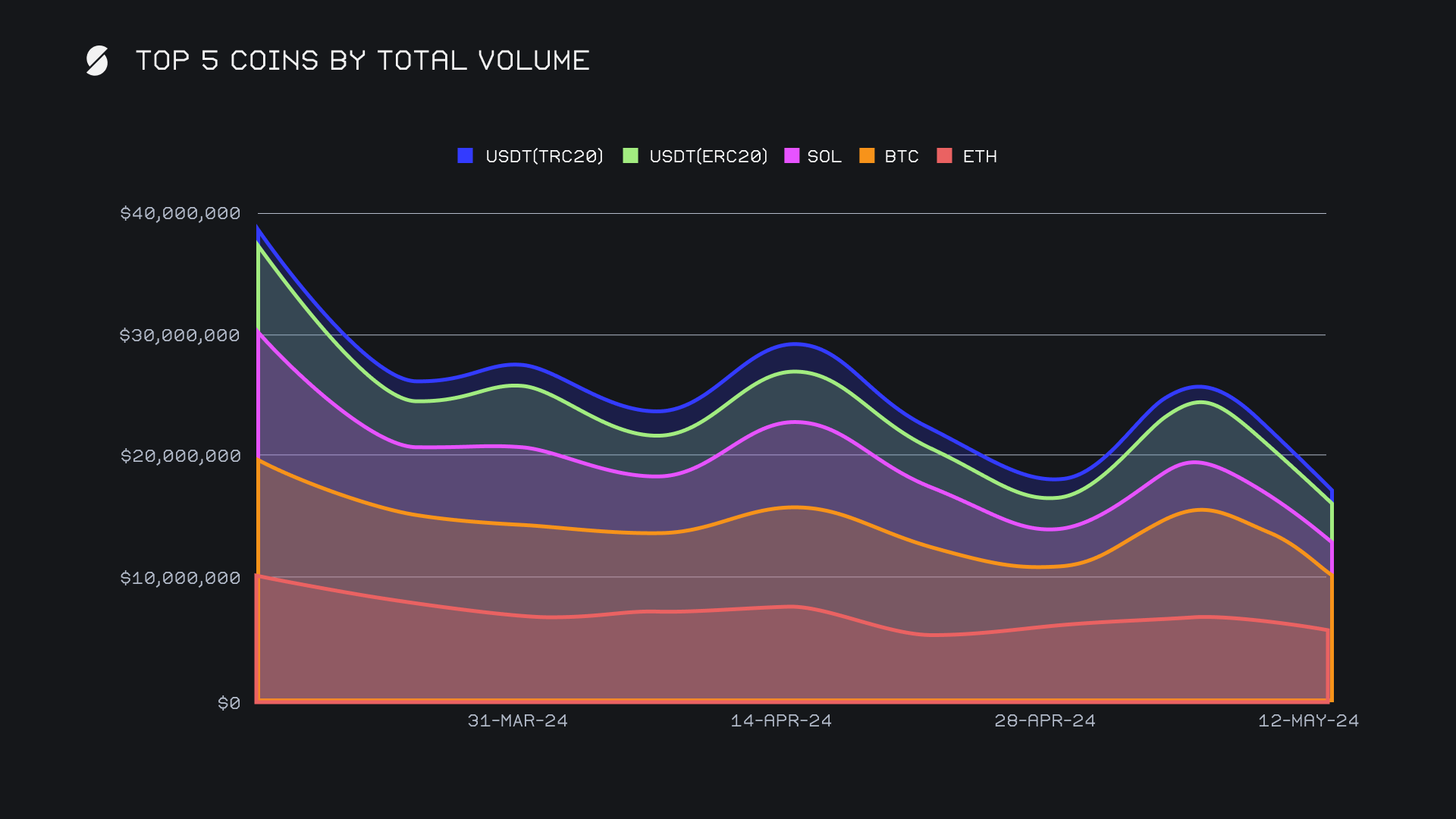Image resolution: width=1456 pixels, height=819 pixels.
Task: Hide the BTC series via legend label
Action: point(902,156)
